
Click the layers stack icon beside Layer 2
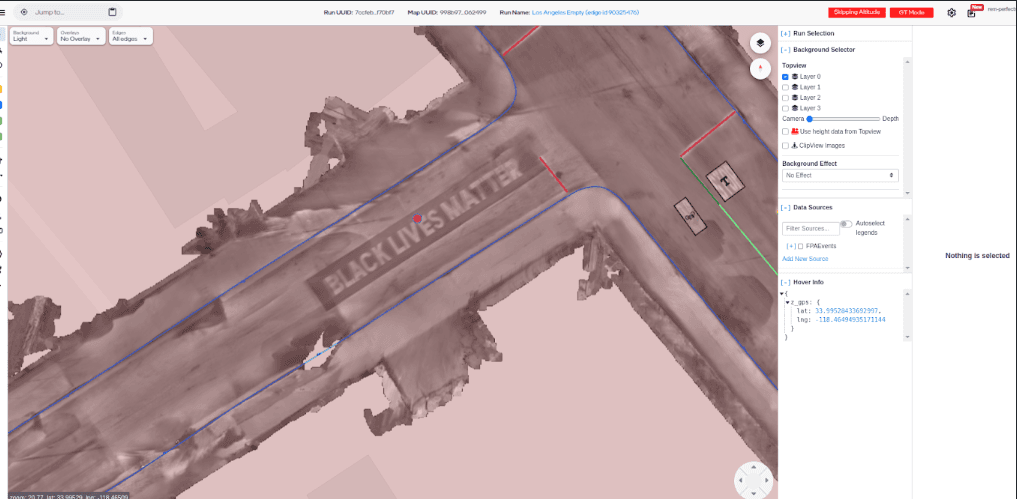(x=795, y=97)
